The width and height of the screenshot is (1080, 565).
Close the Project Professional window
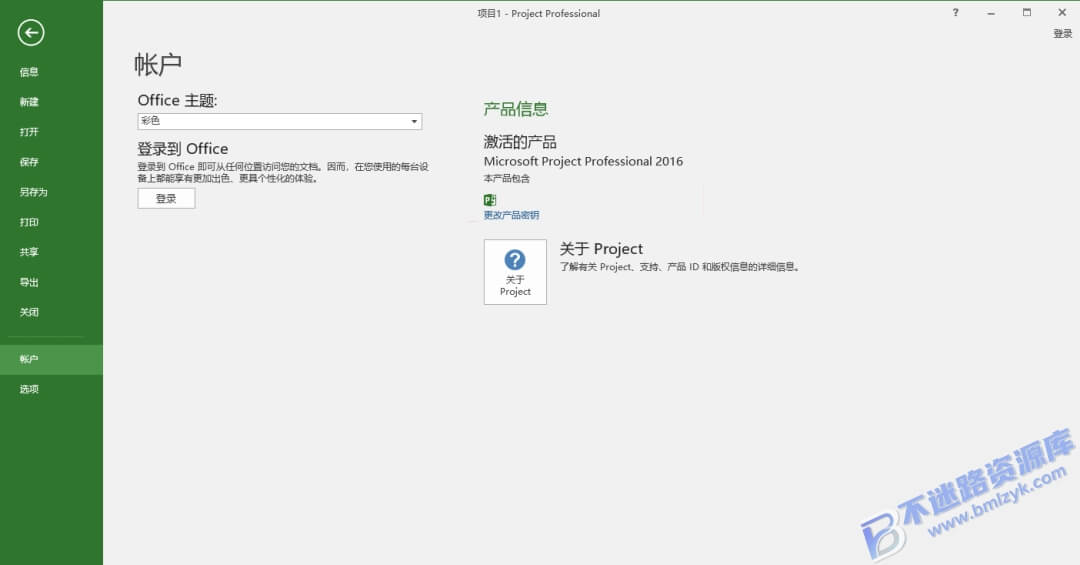click(1062, 12)
